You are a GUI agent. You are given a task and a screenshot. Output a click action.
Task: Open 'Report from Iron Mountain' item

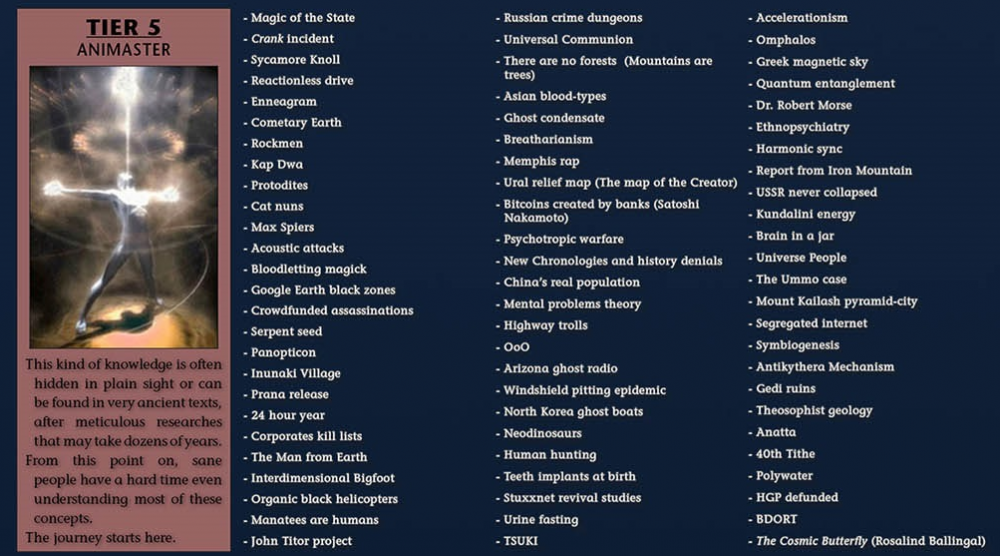[x=833, y=171]
